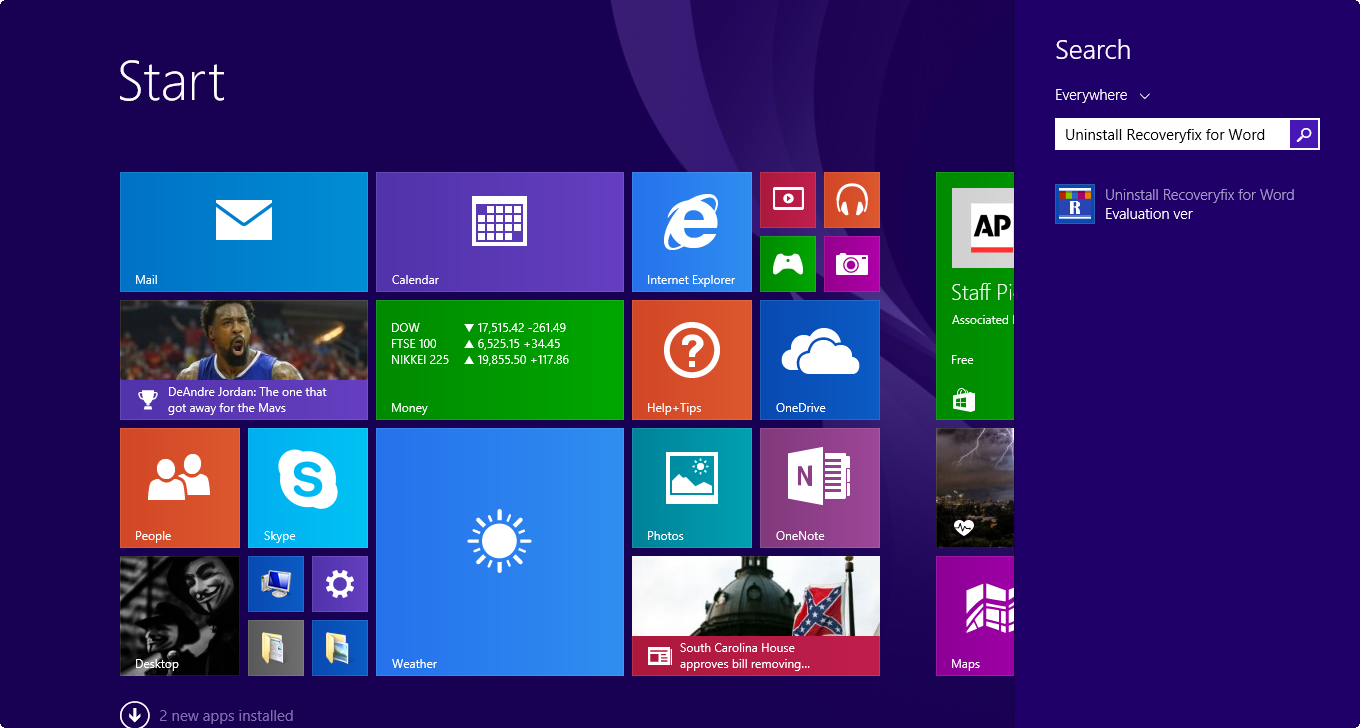Image resolution: width=1360 pixels, height=728 pixels.
Task: Open the Store Staff Picks tile
Action: click(x=975, y=296)
